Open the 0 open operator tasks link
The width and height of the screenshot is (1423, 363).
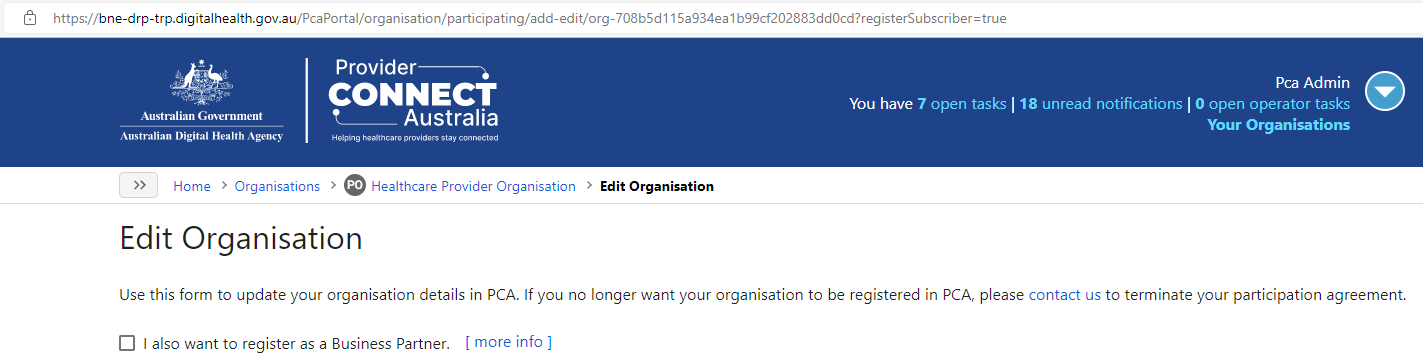tap(1273, 104)
